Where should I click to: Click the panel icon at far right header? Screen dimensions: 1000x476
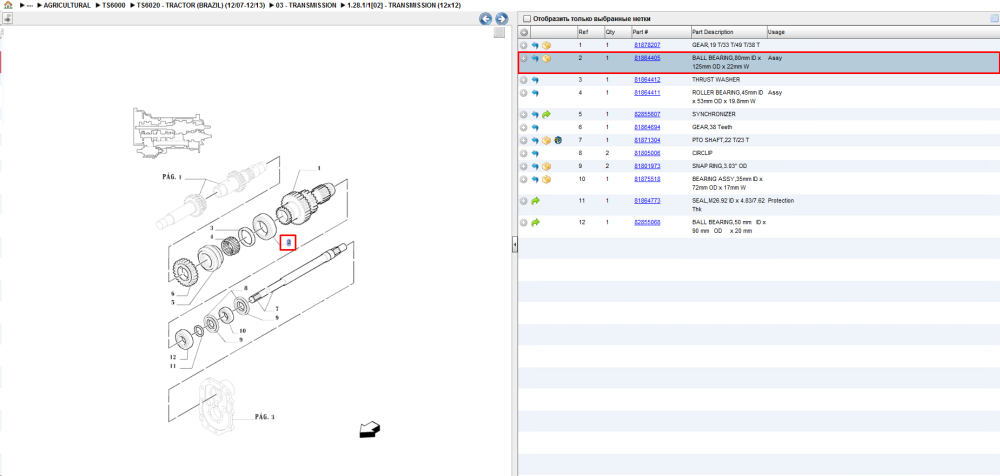coord(994,19)
